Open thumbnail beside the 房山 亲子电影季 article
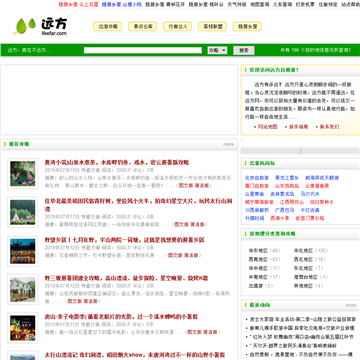The height and width of the screenshot is (360, 360). click(23, 328)
